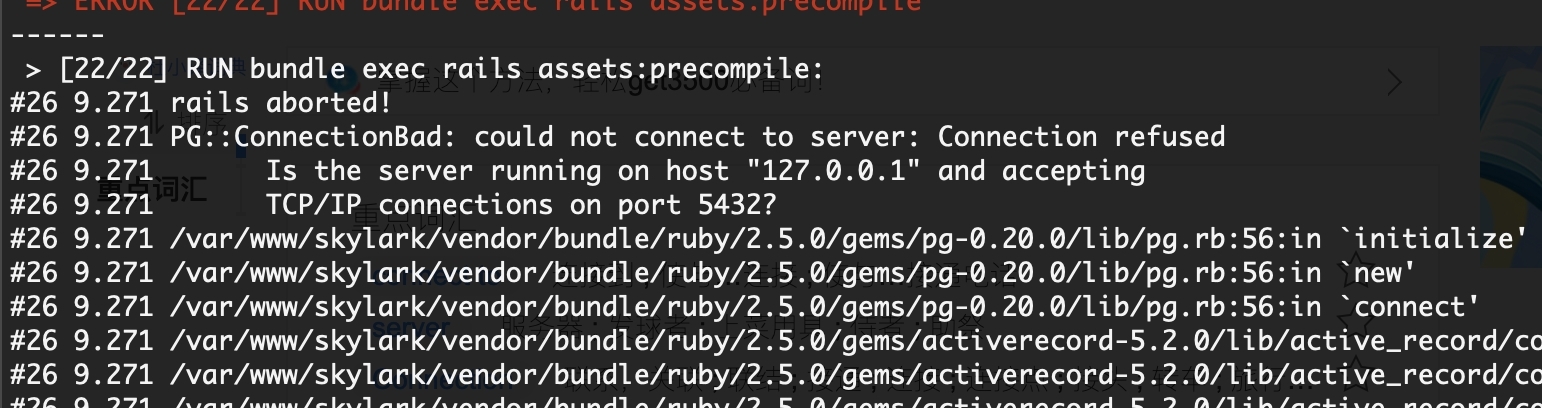The width and height of the screenshot is (1542, 408).
Task: Click the faint right chevron arrow behind terminal
Action: [x=1394, y=82]
